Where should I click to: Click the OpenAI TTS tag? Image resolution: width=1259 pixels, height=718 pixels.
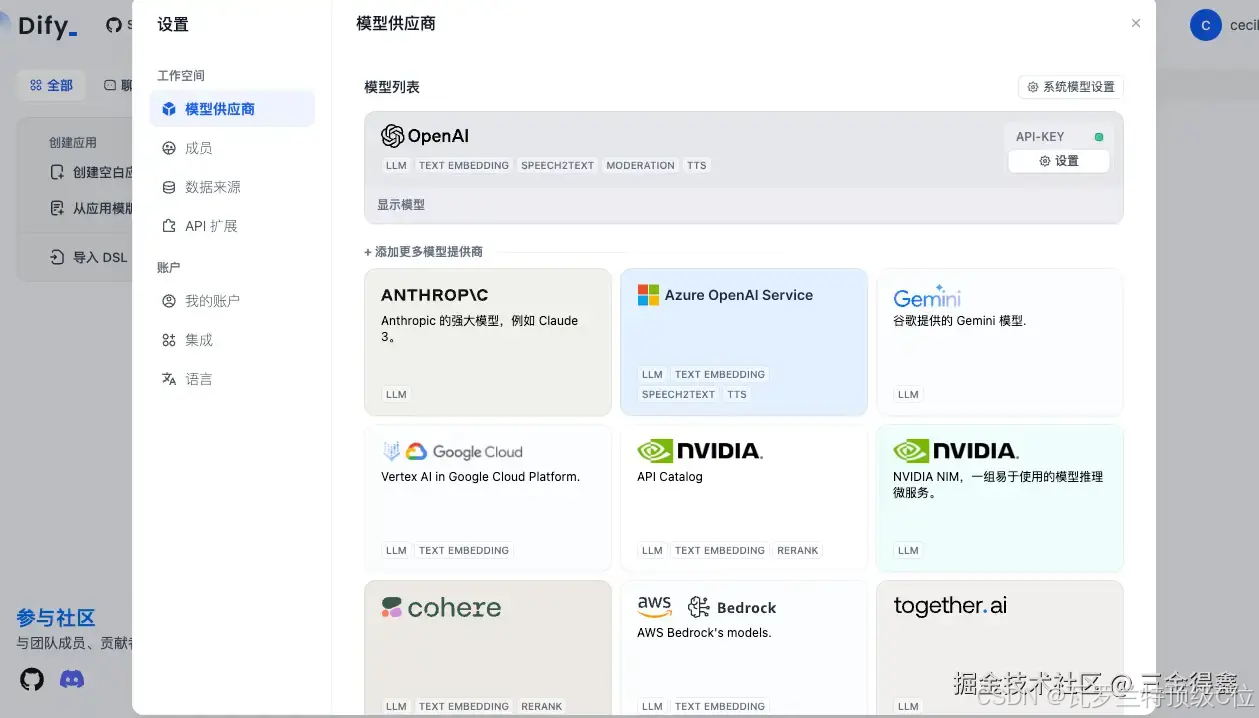(x=697, y=166)
